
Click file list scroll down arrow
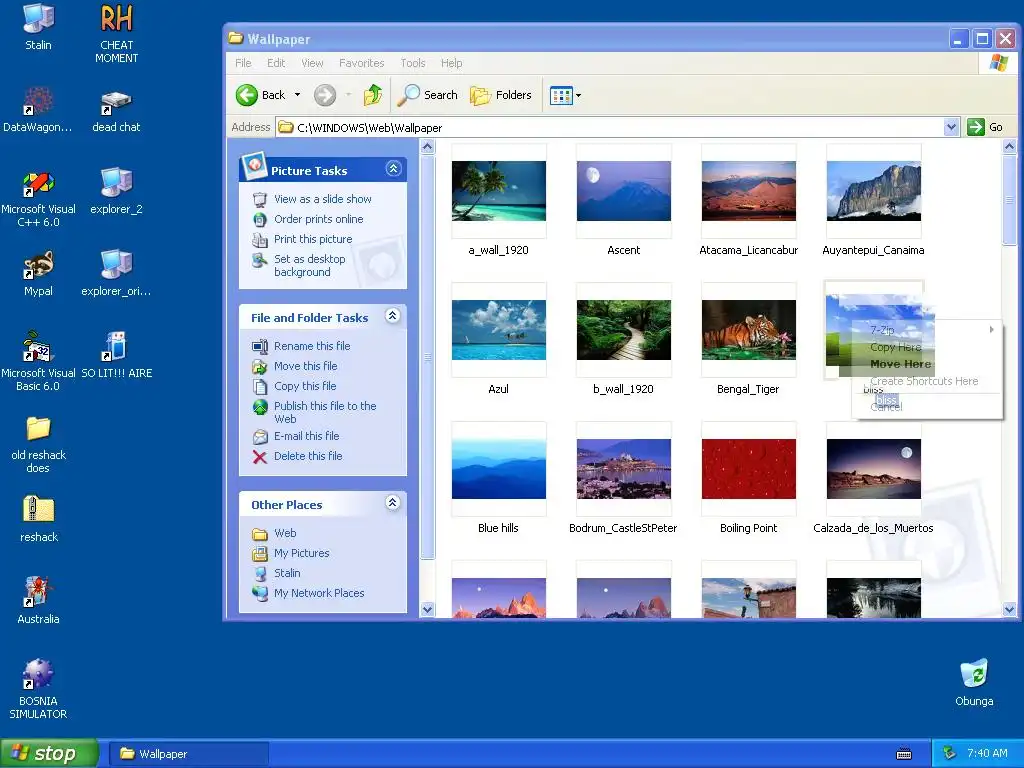[x=1009, y=610]
